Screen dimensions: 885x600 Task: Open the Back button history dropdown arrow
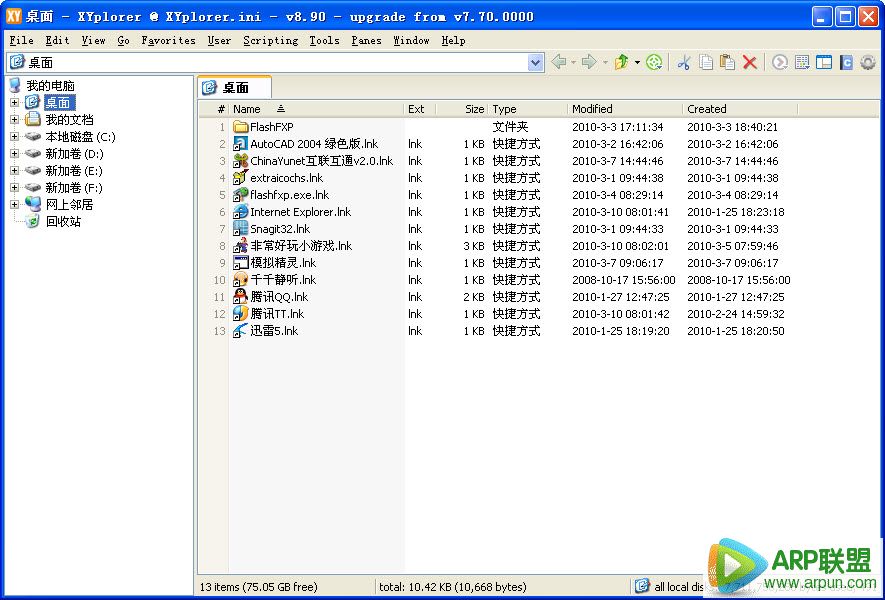(572, 62)
